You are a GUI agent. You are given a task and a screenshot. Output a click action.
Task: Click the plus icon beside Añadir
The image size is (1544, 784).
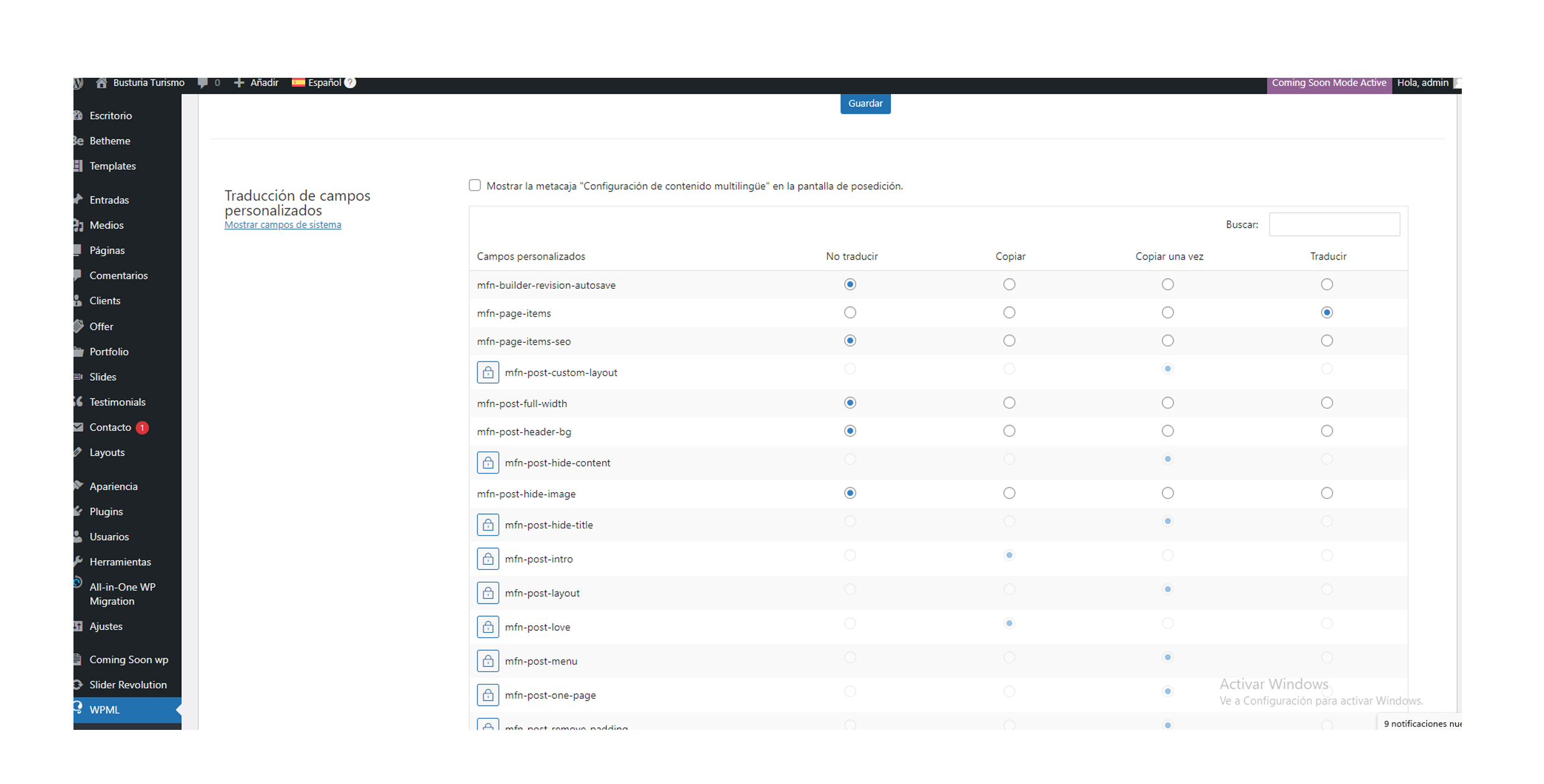pos(239,83)
